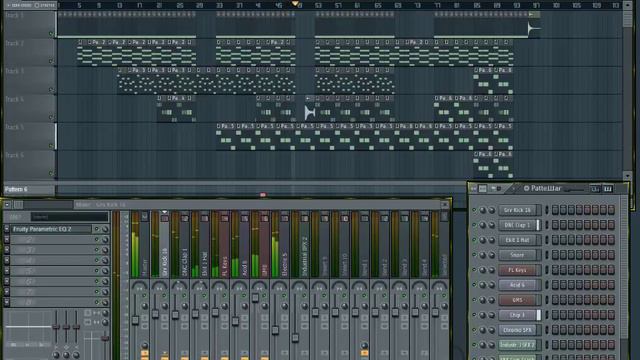This screenshot has width=640, height=360.
Task: Open effect slot 5 menu arrow in mixer
Action: pyautogui.click(x=7, y=271)
